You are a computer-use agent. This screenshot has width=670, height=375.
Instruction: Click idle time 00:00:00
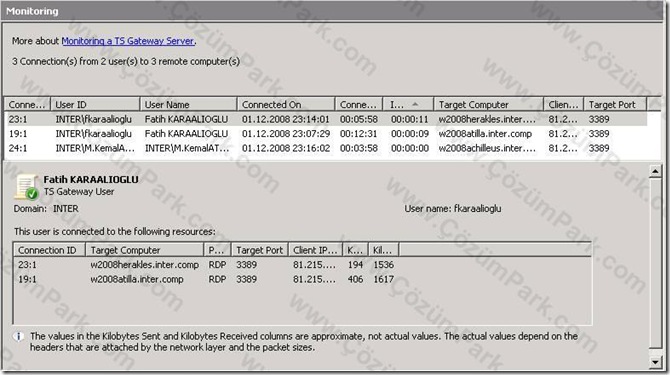(x=409, y=148)
